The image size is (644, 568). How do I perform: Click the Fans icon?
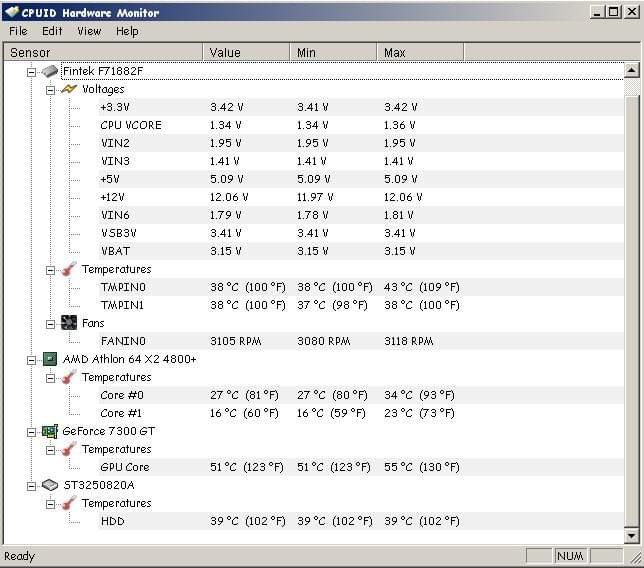[x=69, y=323]
